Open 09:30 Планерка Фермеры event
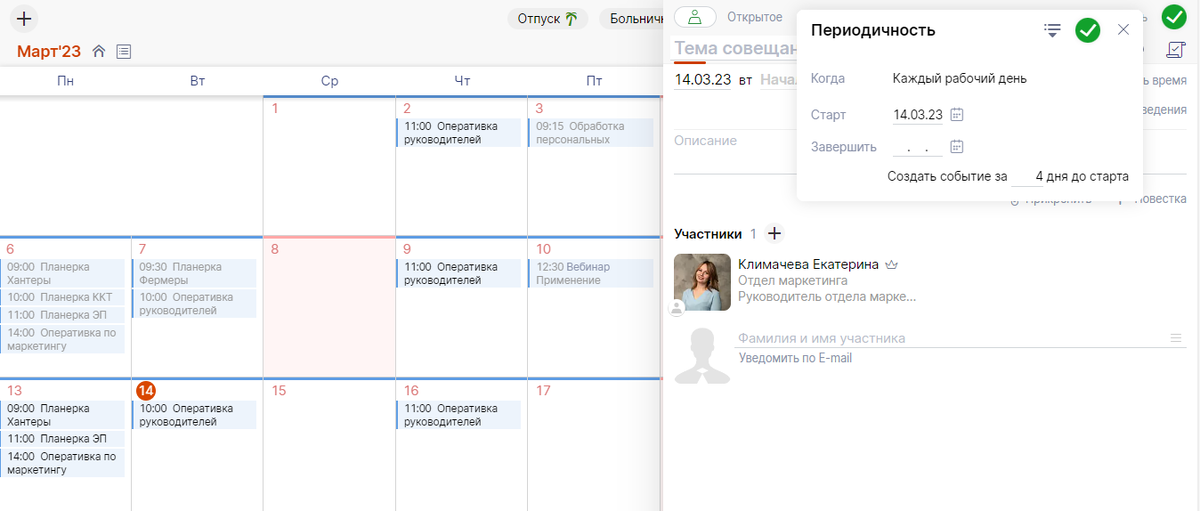 click(x=194, y=273)
